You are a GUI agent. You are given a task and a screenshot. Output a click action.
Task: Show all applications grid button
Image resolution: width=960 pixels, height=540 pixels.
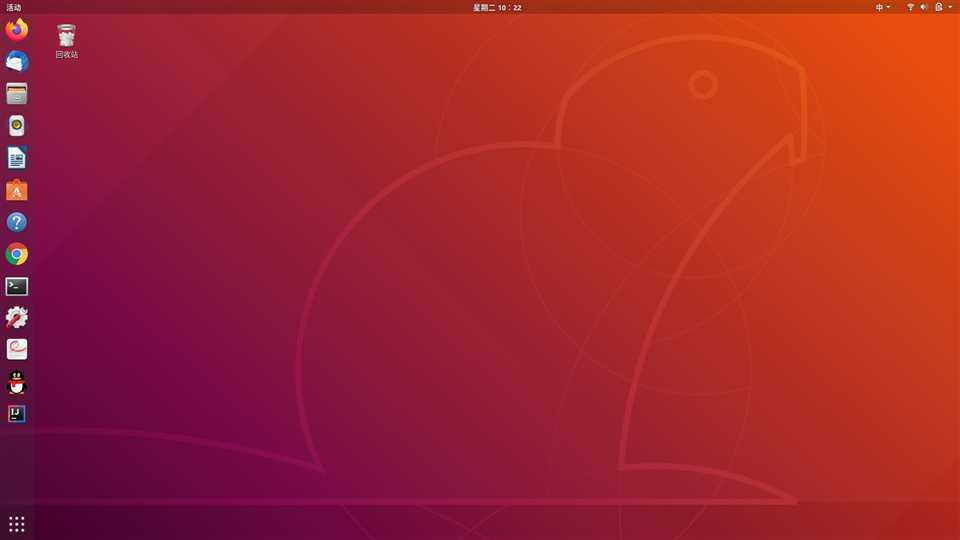point(17,524)
